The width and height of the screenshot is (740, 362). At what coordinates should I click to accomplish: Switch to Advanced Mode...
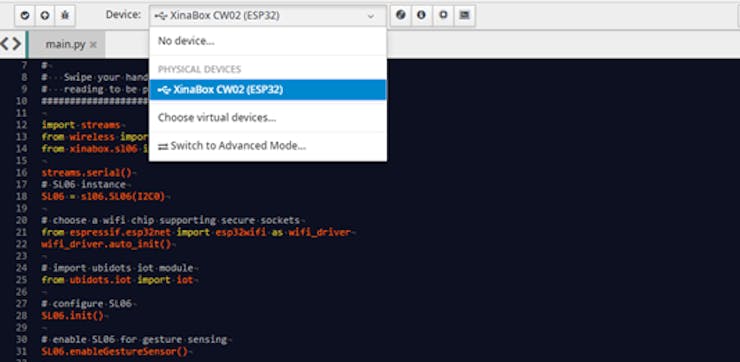coord(268,146)
